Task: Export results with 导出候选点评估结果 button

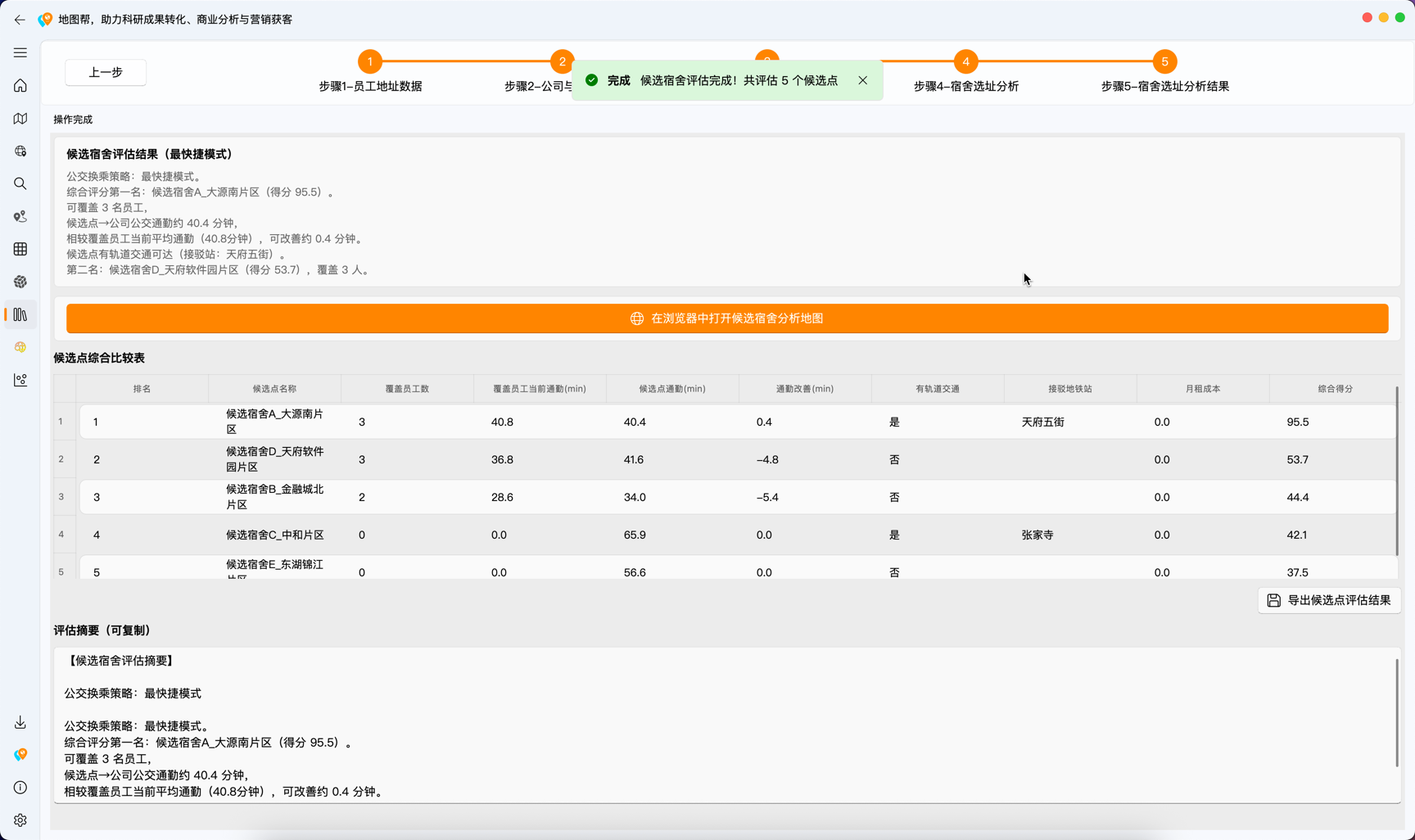Action: tap(1329, 600)
